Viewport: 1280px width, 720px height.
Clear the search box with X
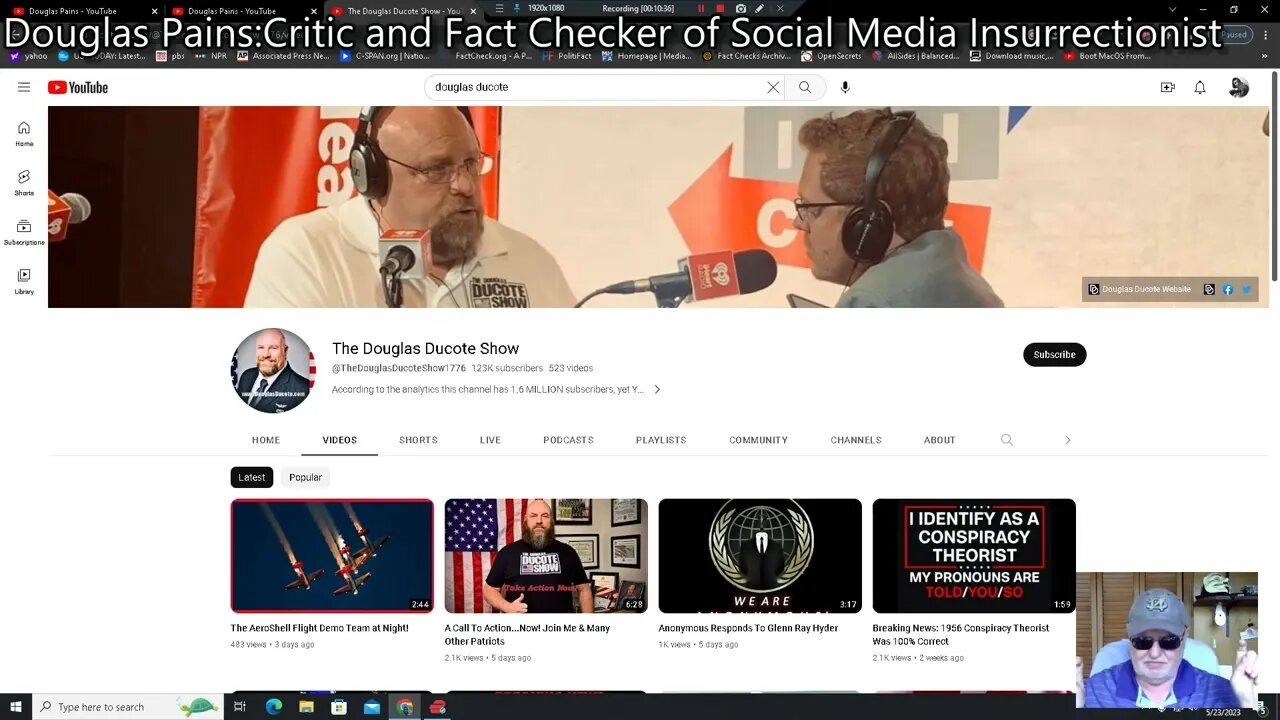[773, 87]
